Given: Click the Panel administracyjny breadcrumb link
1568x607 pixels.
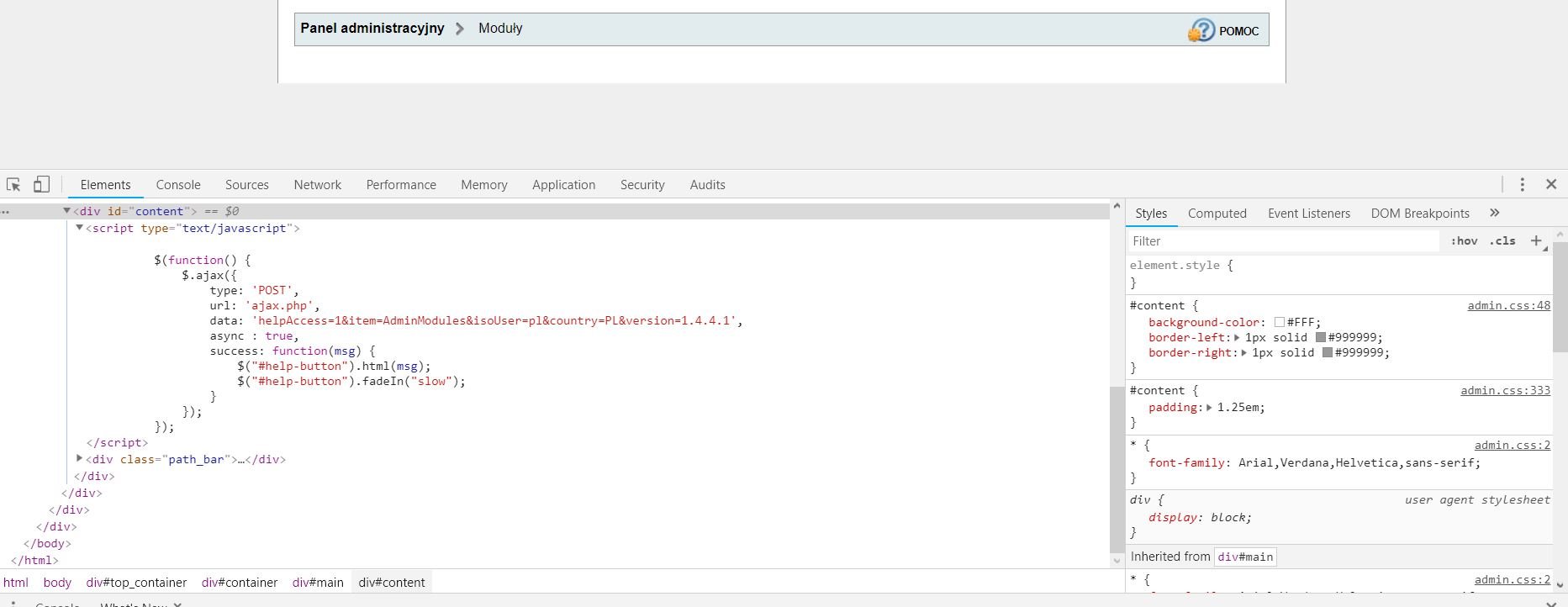Looking at the screenshot, I should coord(372,28).
